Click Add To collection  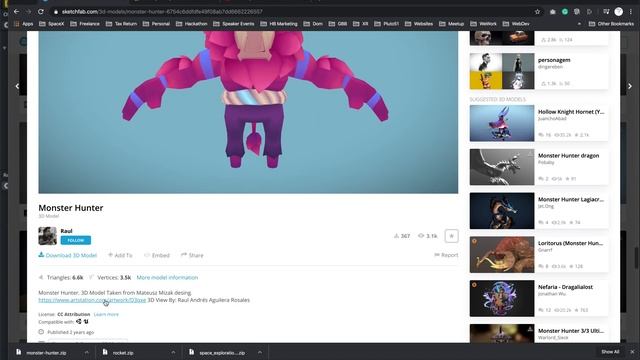120,255
